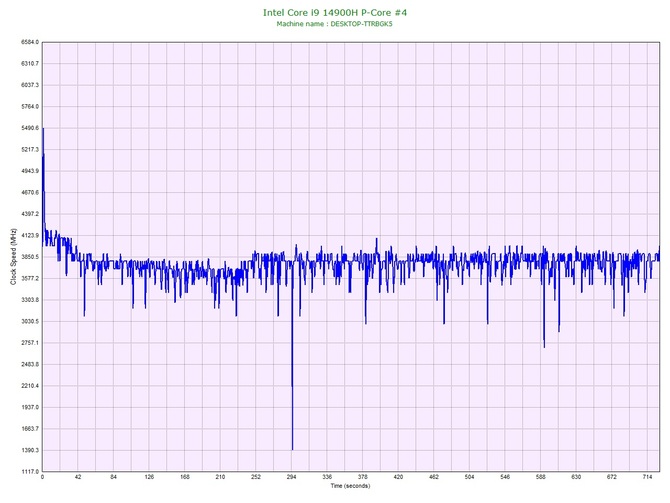
Task: Click the 210 seconds x-axis tick label
Action: coord(220,477)
